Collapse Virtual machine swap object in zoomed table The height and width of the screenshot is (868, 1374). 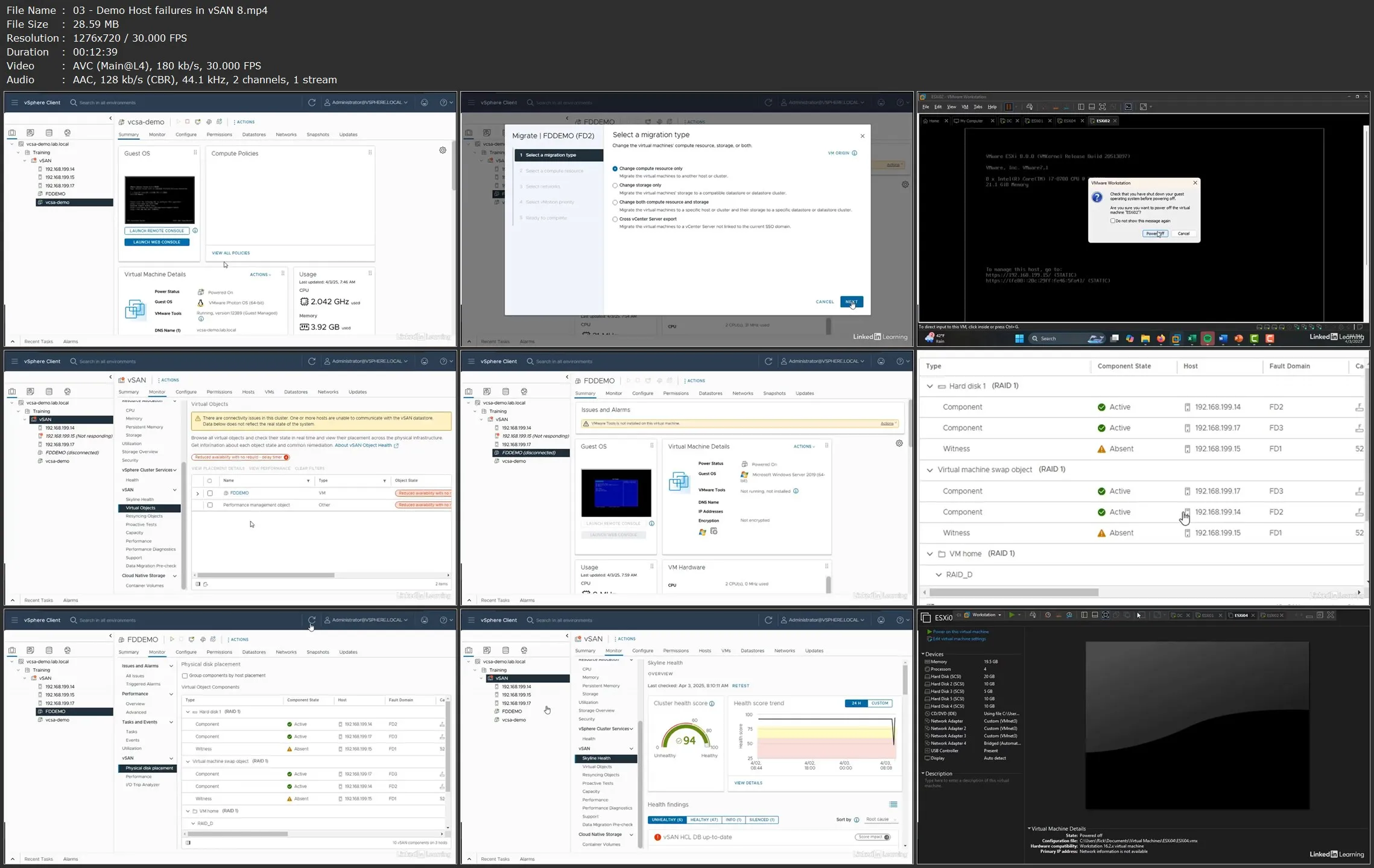(x=929, y=470)
